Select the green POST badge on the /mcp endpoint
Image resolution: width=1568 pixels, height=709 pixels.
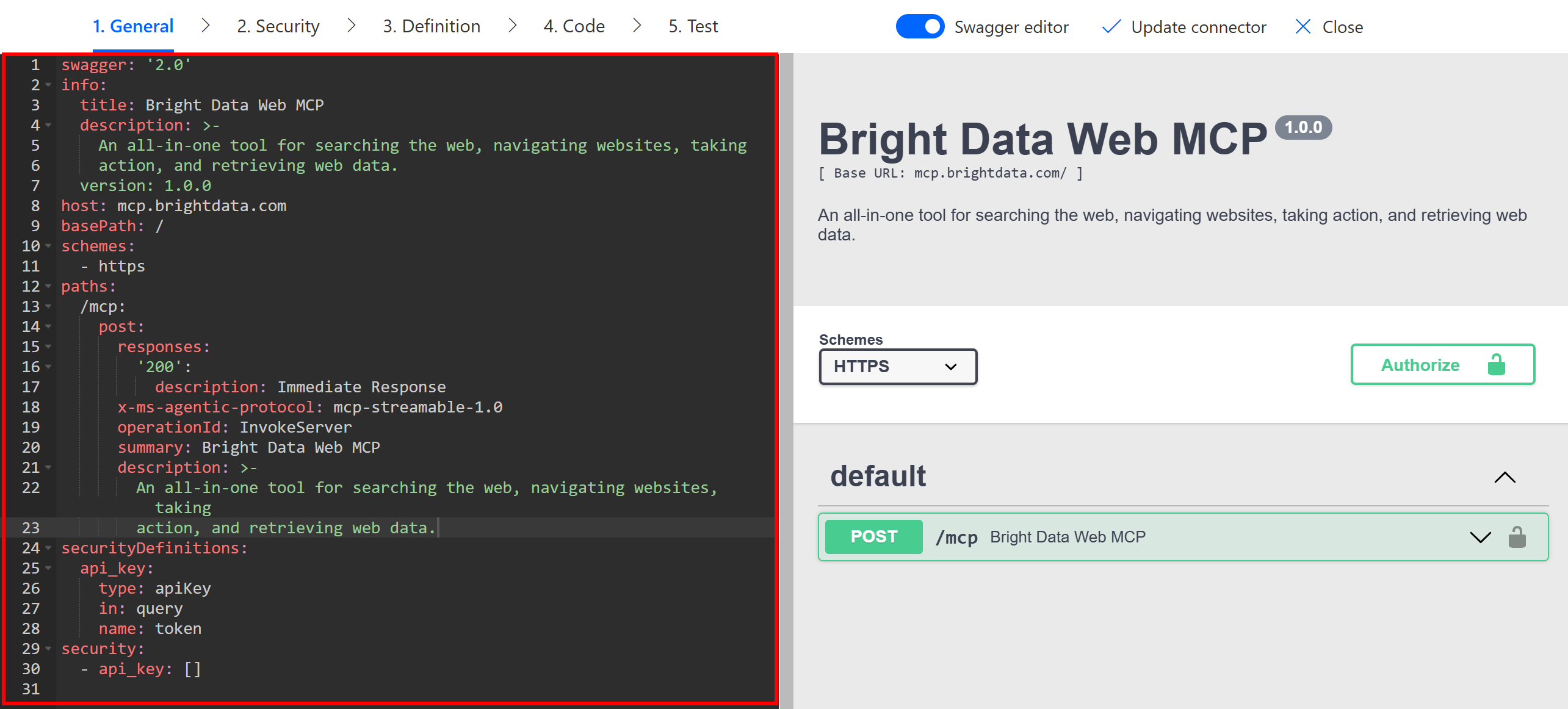coord(873,537)
